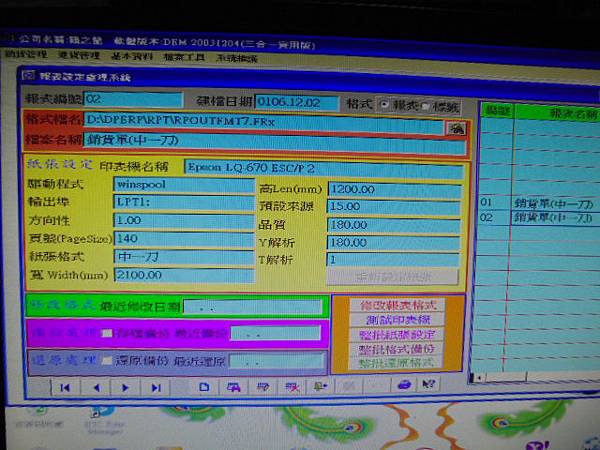Click the 整批還原格式 button
Screen dimensions: 600x450
click(x=396, y=363)
